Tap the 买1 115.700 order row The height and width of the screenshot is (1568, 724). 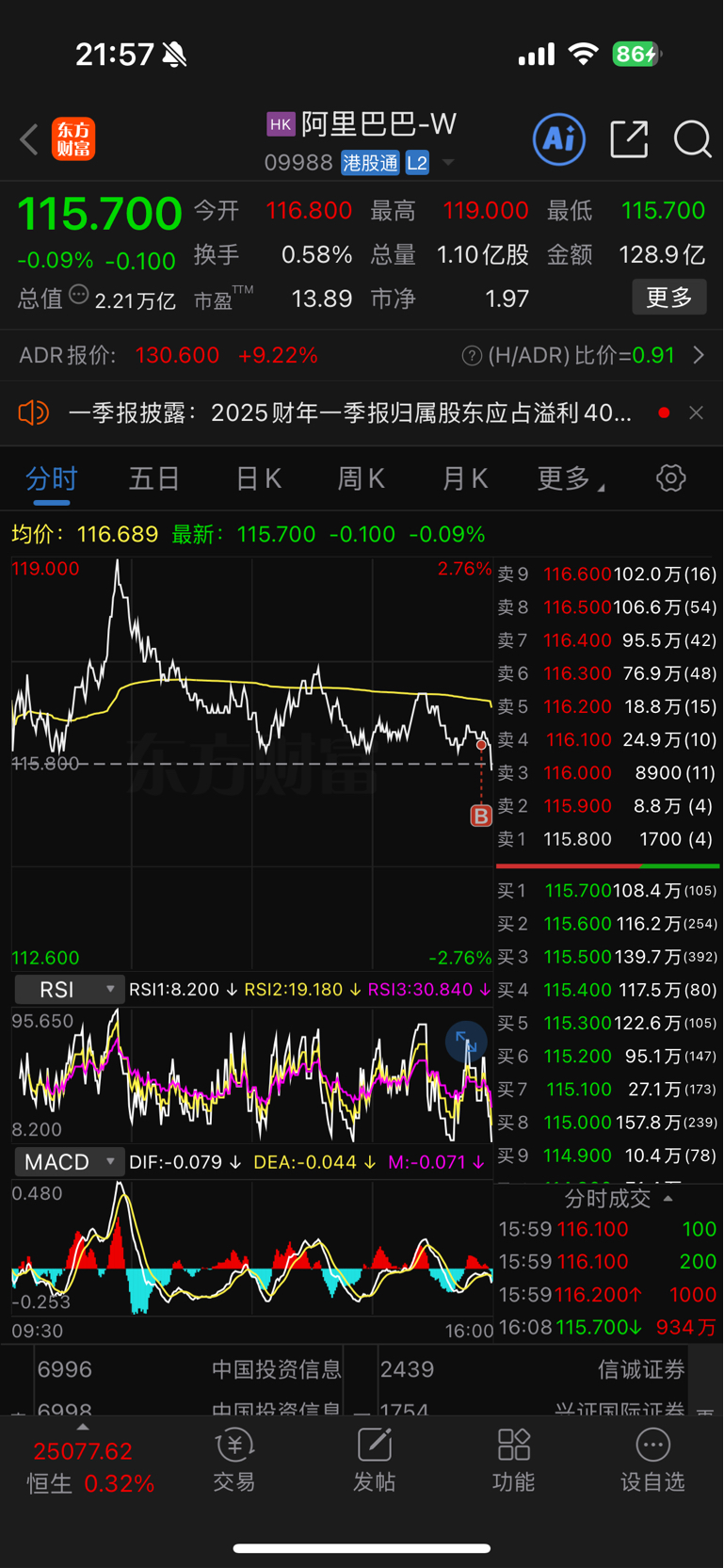(608, 890)
